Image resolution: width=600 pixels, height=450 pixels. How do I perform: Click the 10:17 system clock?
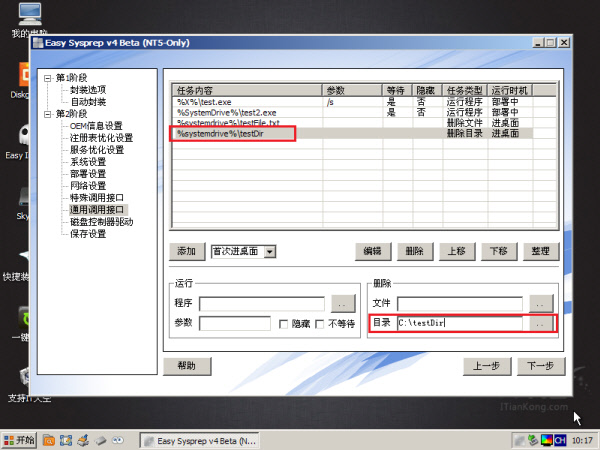(x=582, y=441)
